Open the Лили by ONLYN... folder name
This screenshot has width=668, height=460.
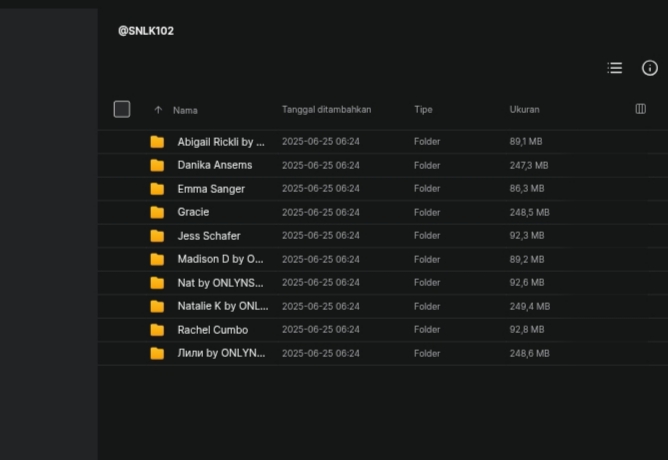click(x=222, y=353)
